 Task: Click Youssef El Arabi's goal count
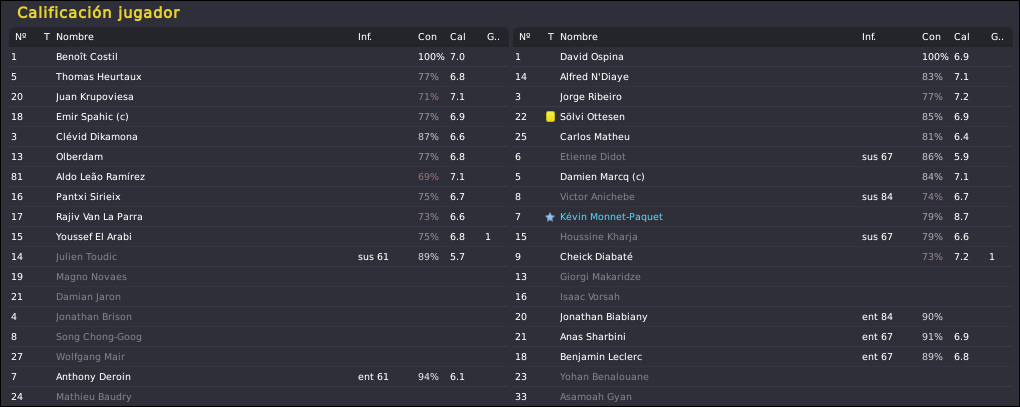tap(488, 237)
